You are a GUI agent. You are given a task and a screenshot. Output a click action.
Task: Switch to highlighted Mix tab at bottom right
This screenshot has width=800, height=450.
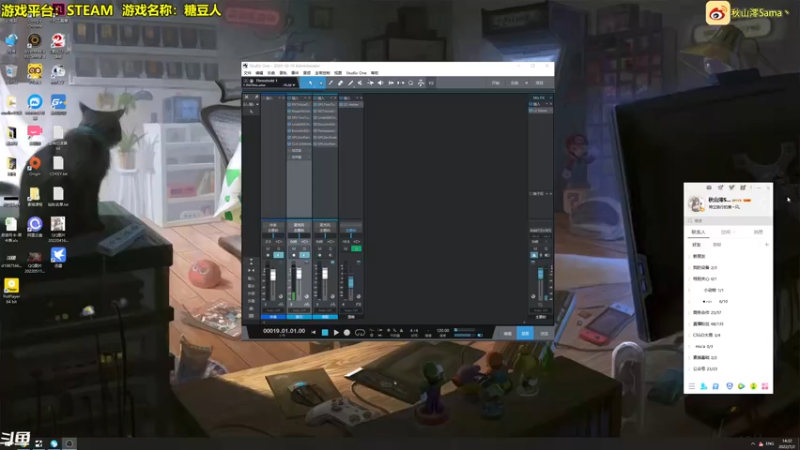pos(525,334)
